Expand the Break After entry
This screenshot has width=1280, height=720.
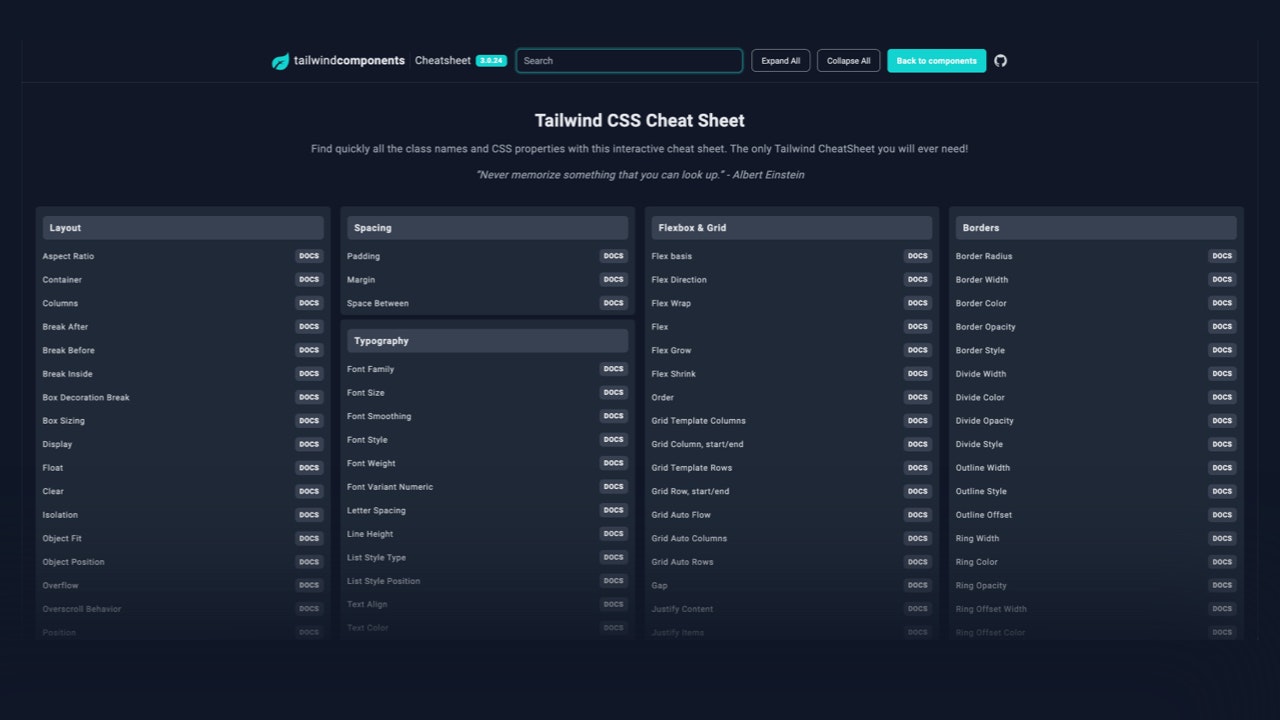pyautogui.click(x=182, y=327)
